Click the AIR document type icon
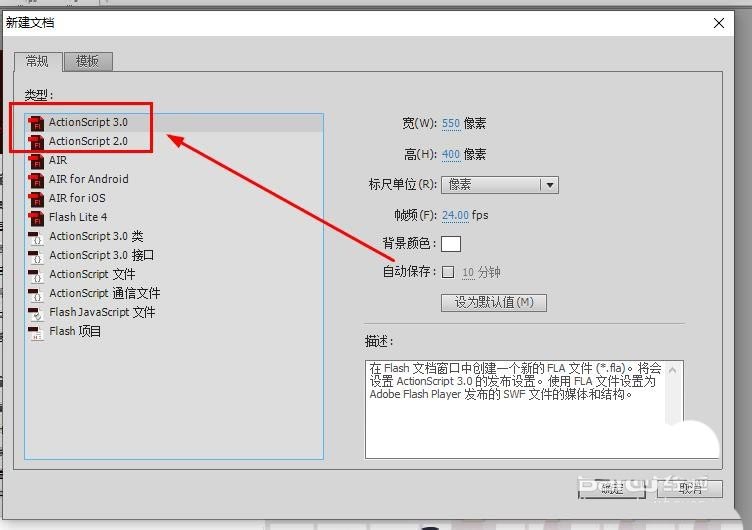The height and width of the screenshot is (530, 752). coord(36,161)
